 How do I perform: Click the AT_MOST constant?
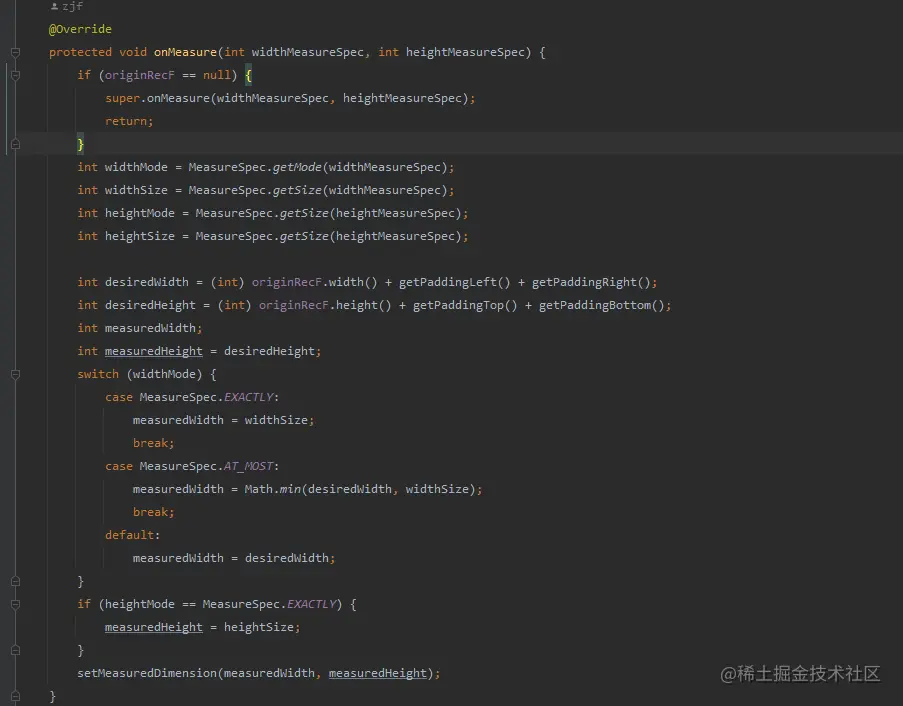tap(248, 466)
